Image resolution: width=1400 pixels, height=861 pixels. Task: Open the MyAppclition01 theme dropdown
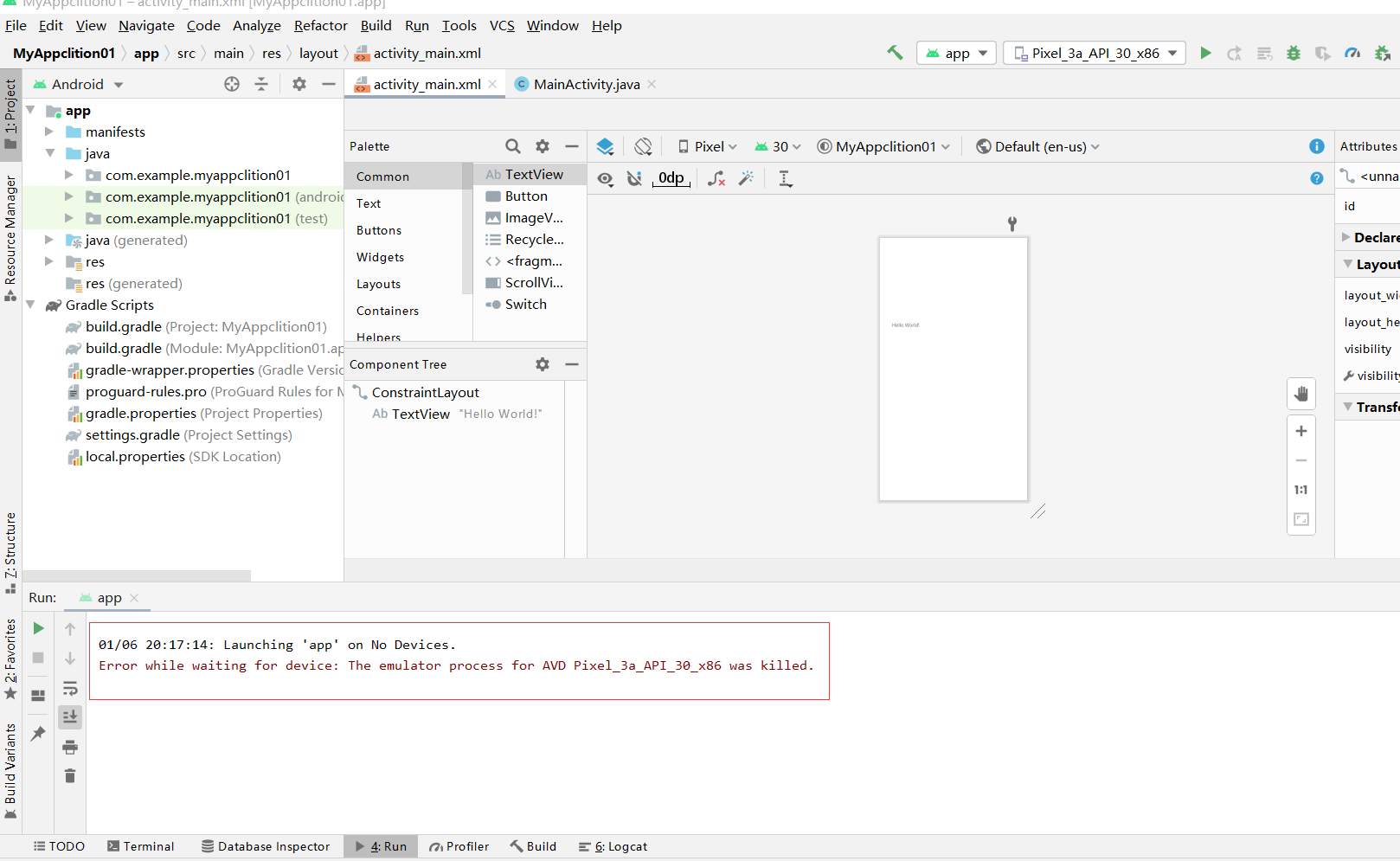coord(883,146)
